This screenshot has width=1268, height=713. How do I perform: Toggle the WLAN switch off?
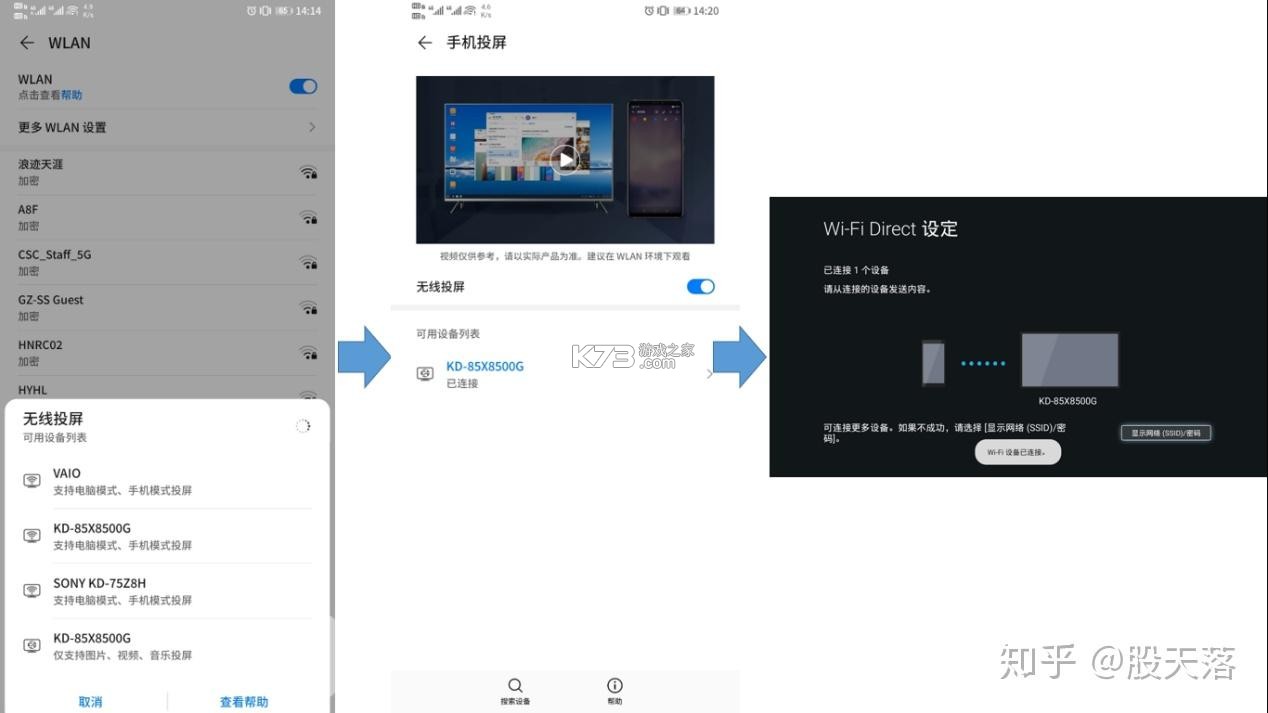(x=303, y=86)
